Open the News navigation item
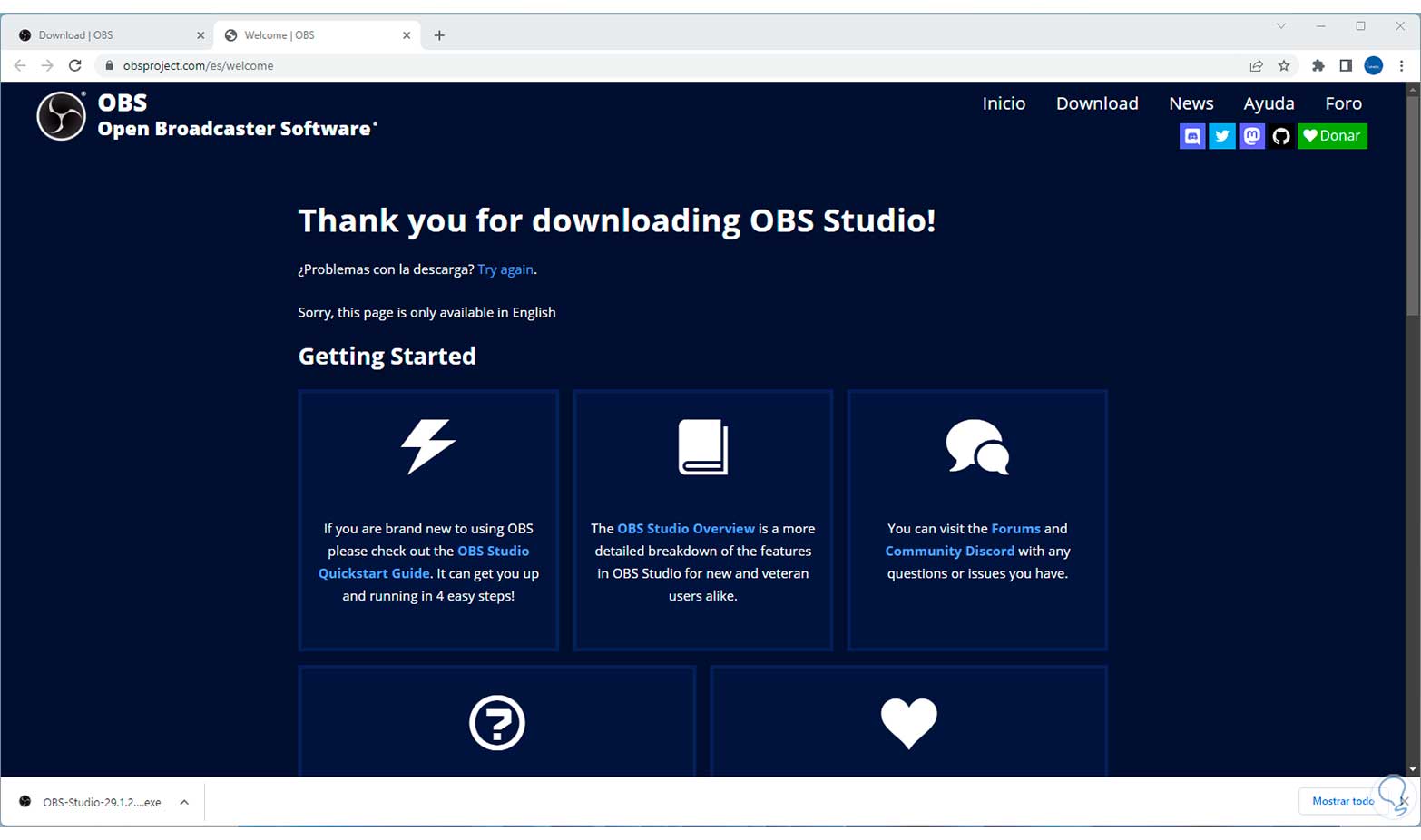Screen dimensions: 1421x840 [1191, 103]
